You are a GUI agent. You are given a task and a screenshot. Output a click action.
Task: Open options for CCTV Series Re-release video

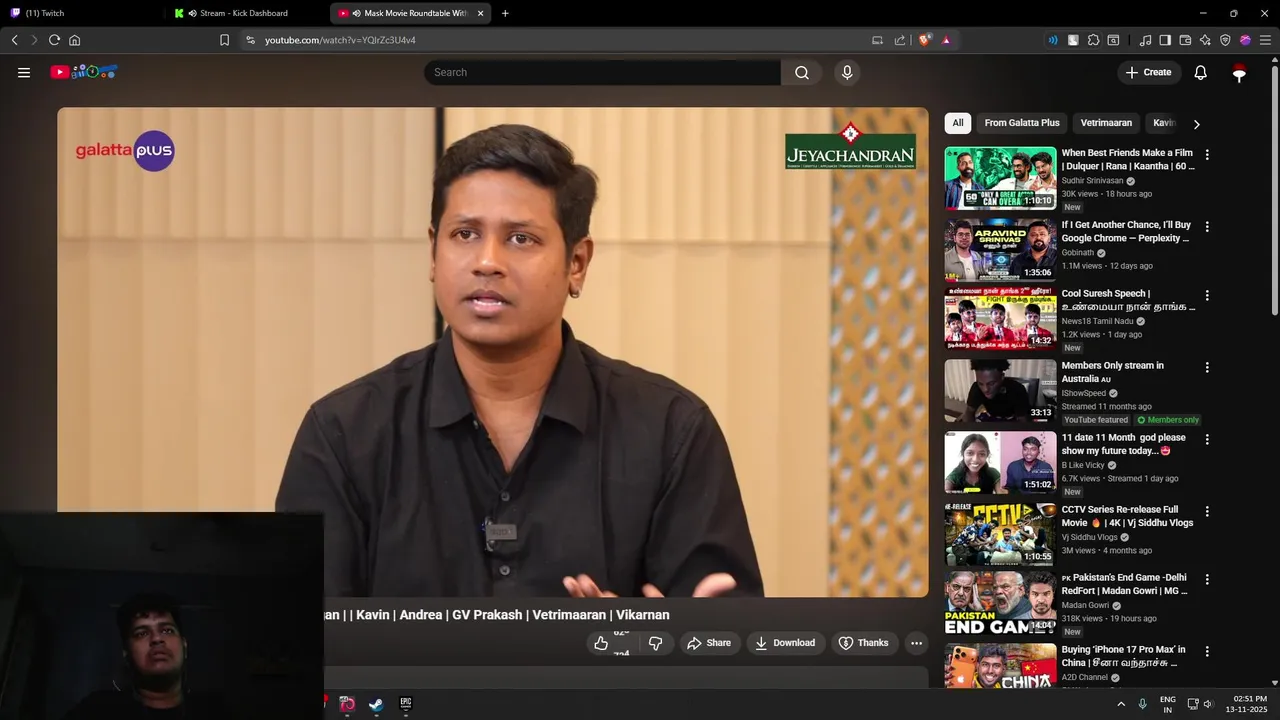pos(1207,511)
